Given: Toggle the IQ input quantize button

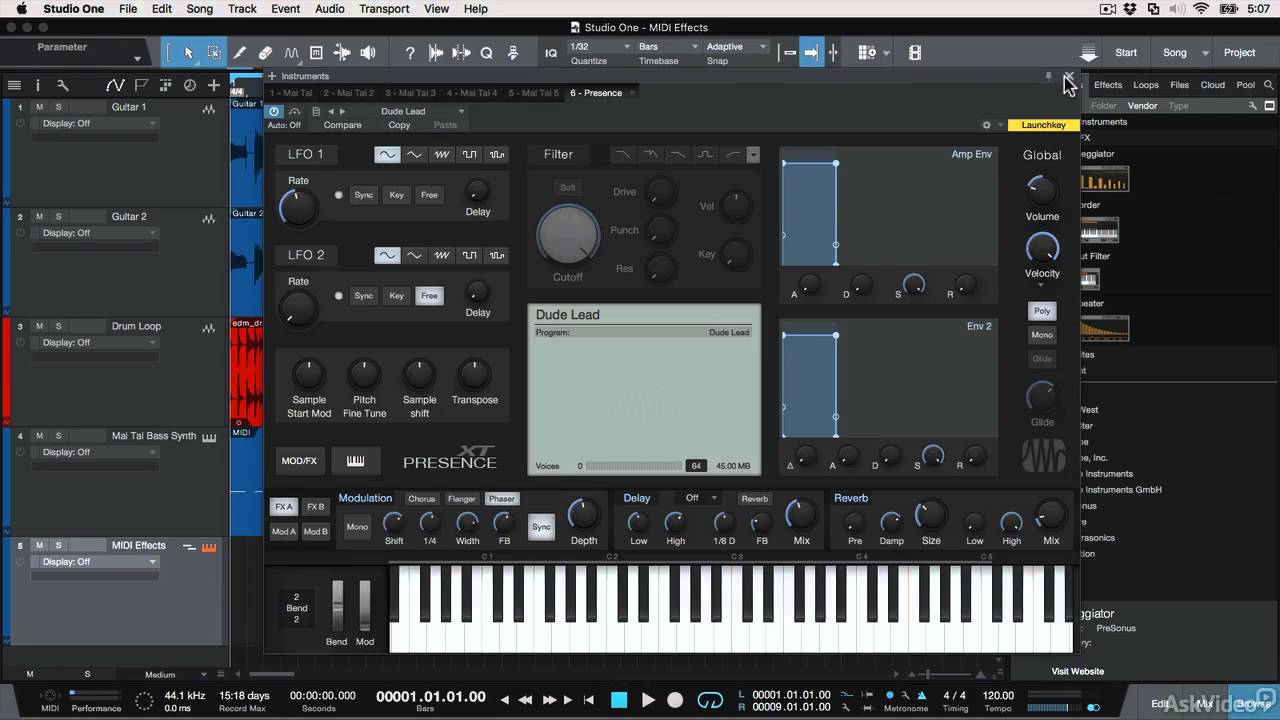Looking at the screenshot, I should (551, 53).
